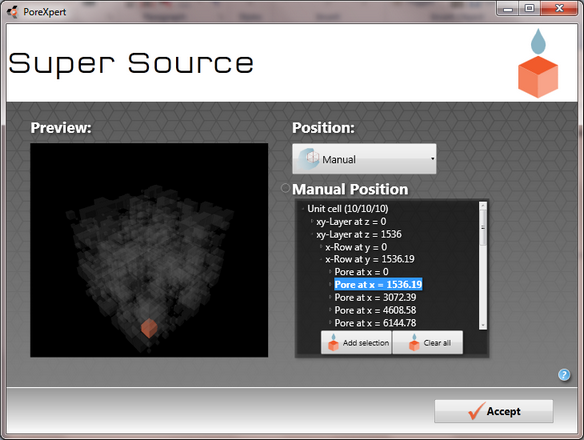Click the PoreXpert title bar app icon
584x440 pixels.
click(12, 12)
